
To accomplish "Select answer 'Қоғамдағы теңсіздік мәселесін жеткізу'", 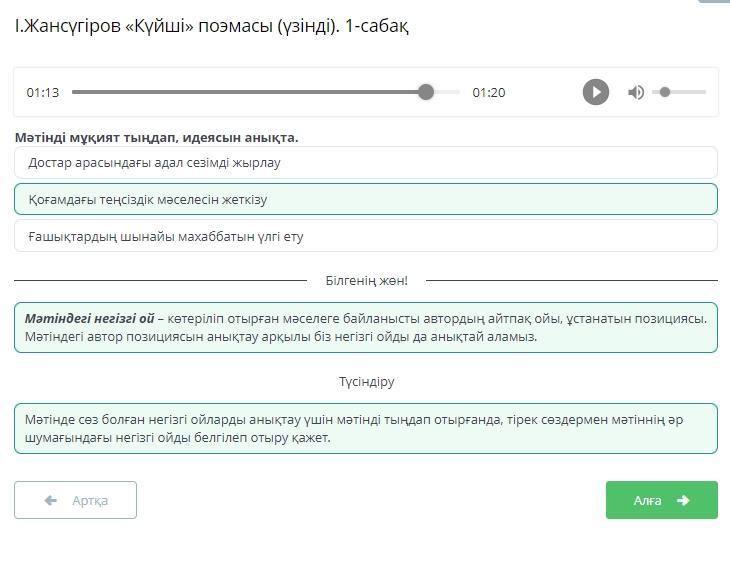I will click(366, 199).
